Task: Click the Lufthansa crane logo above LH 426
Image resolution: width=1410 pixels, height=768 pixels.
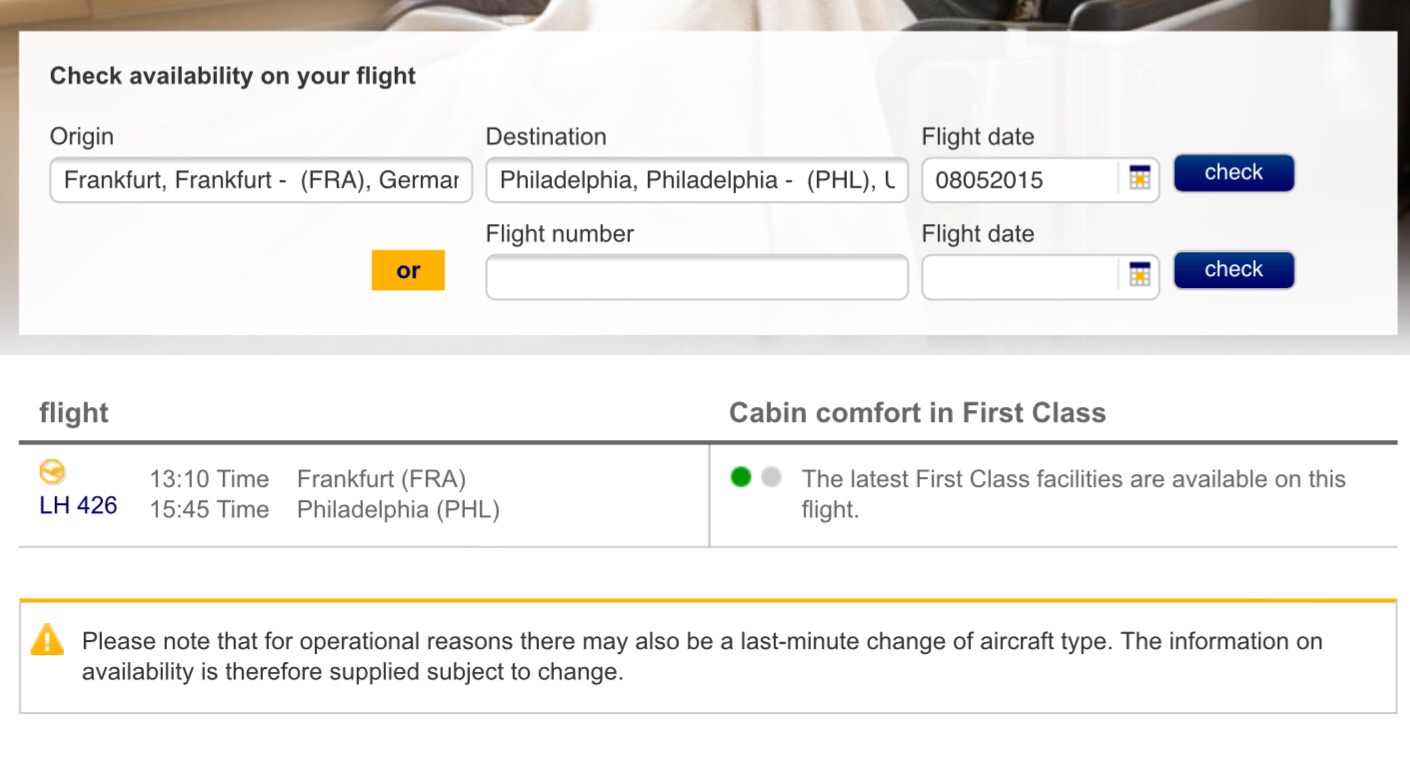Action: coord(52,472)
